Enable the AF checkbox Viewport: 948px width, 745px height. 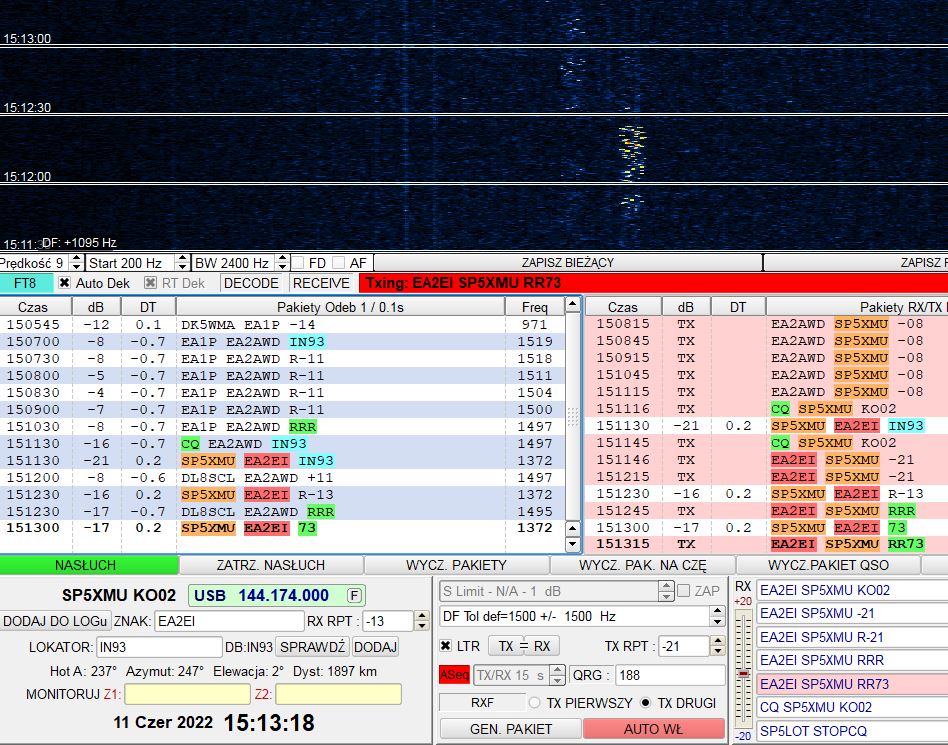click(339, 263)
